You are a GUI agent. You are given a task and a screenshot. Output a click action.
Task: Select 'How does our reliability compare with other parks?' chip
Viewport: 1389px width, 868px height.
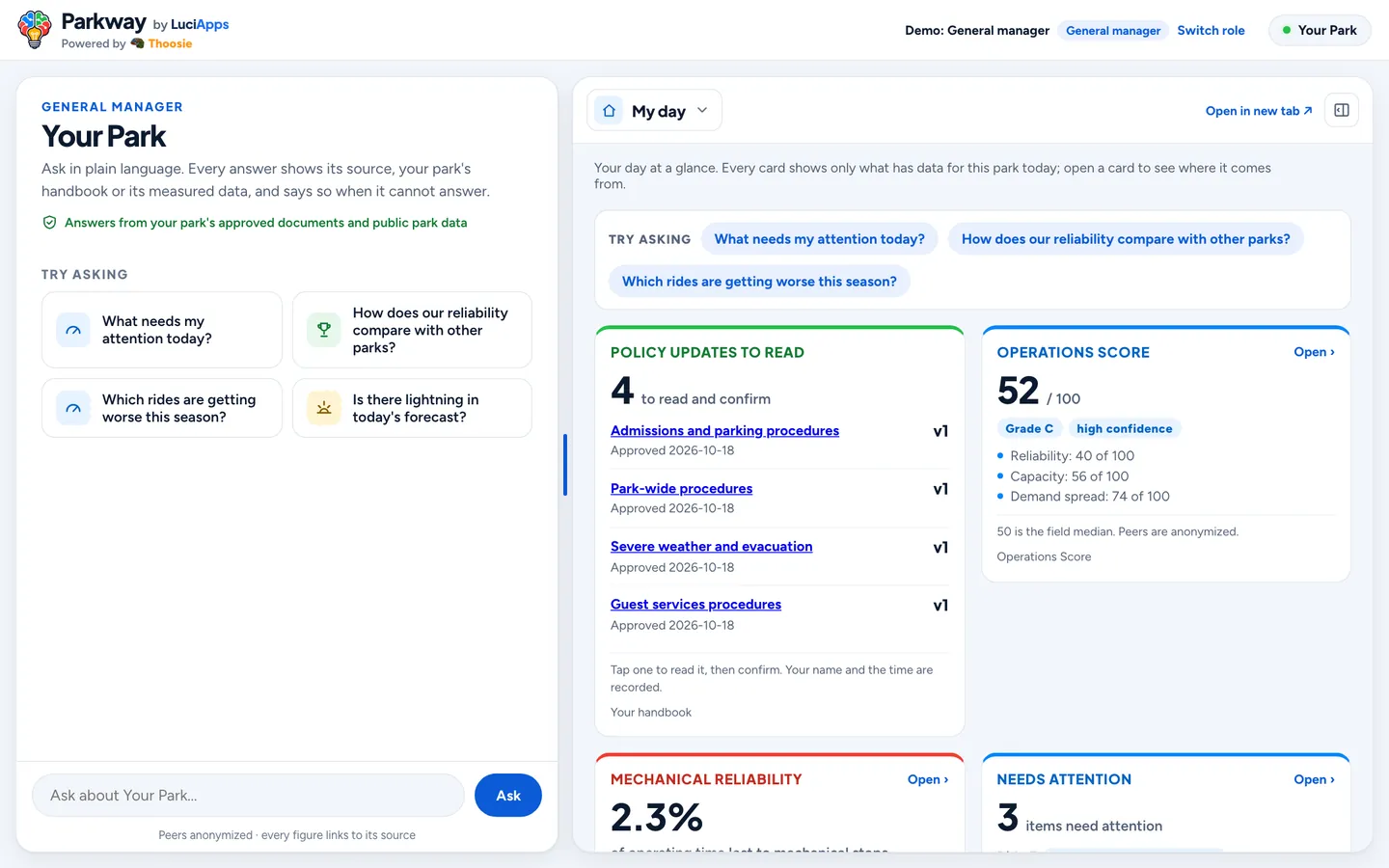1126,239
